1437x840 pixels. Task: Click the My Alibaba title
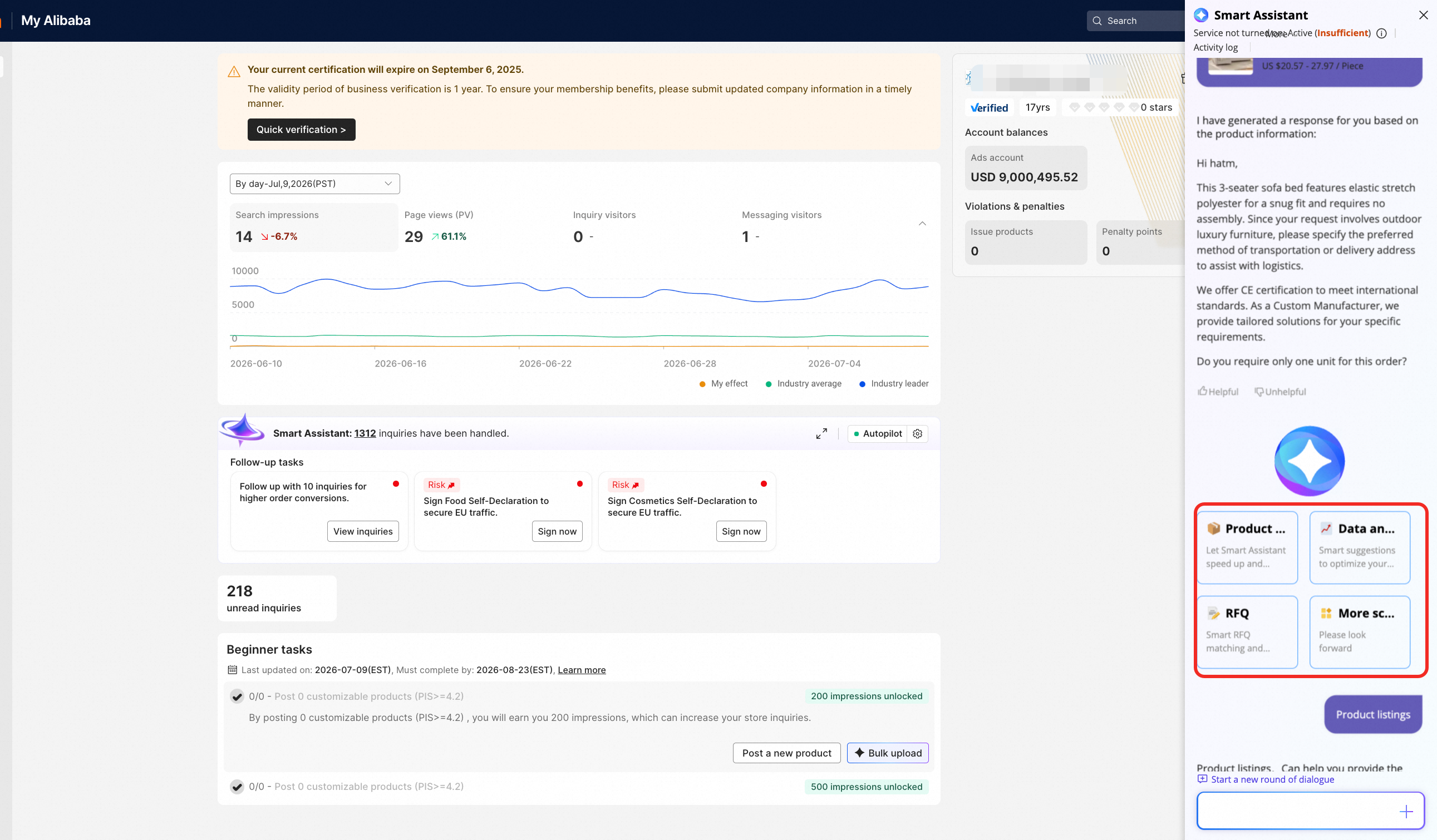pos(56,21)
